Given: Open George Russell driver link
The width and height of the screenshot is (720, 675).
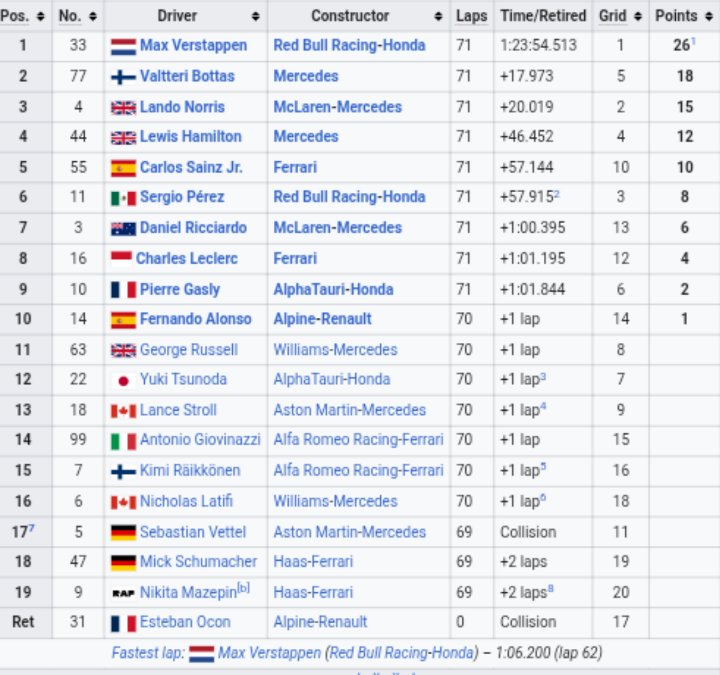Looking at the screenshot, I should pos(189,350).
